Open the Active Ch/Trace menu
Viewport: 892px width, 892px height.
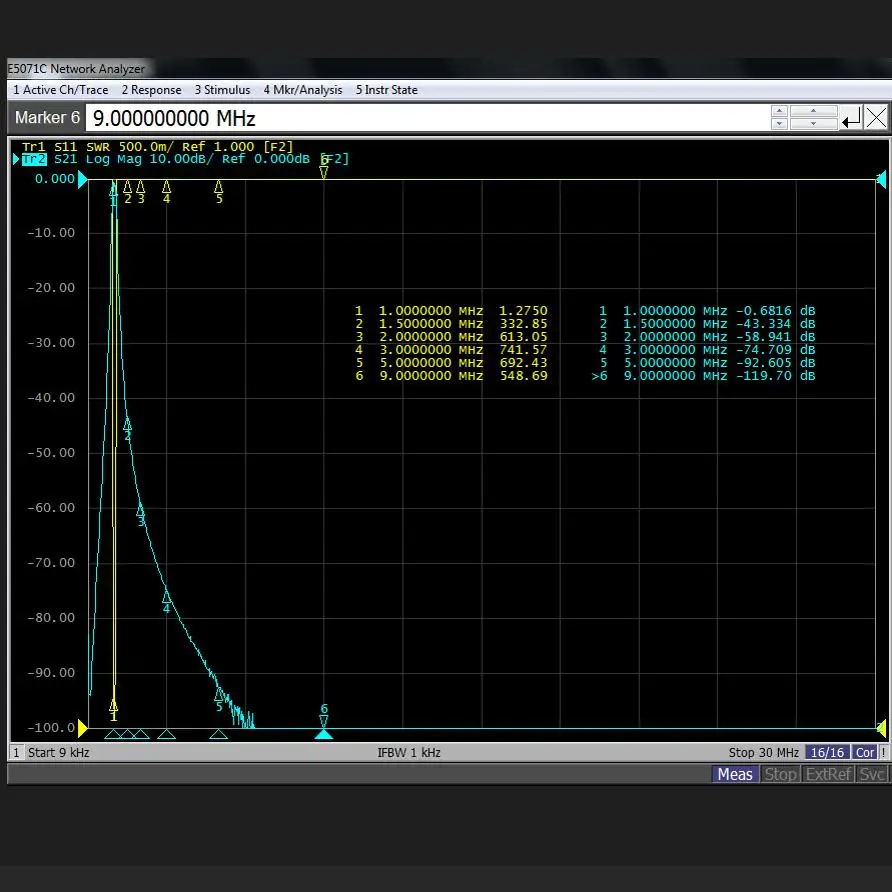click(60, 90)
